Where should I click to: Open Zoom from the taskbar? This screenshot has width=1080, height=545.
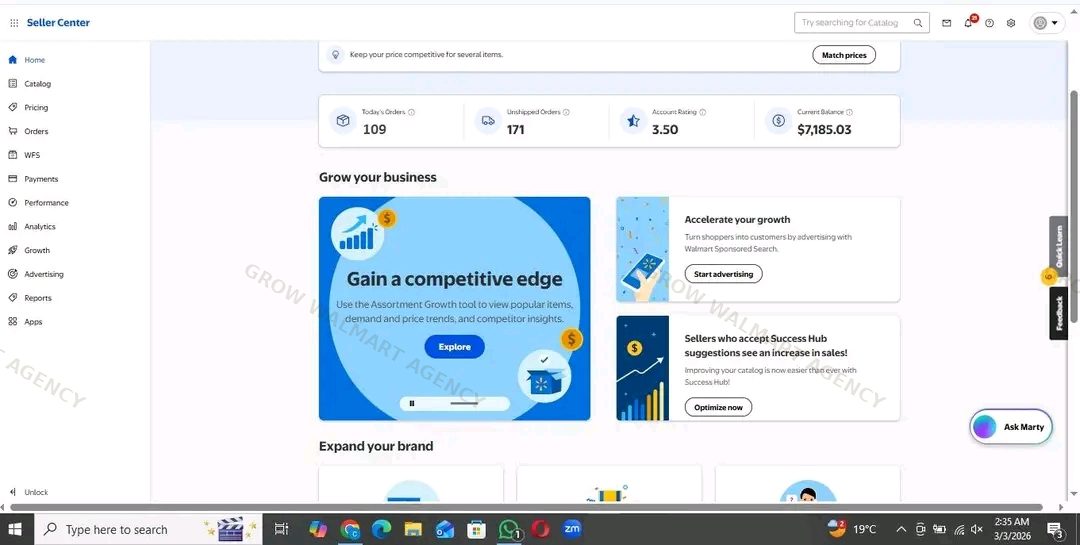pos(572,529)
